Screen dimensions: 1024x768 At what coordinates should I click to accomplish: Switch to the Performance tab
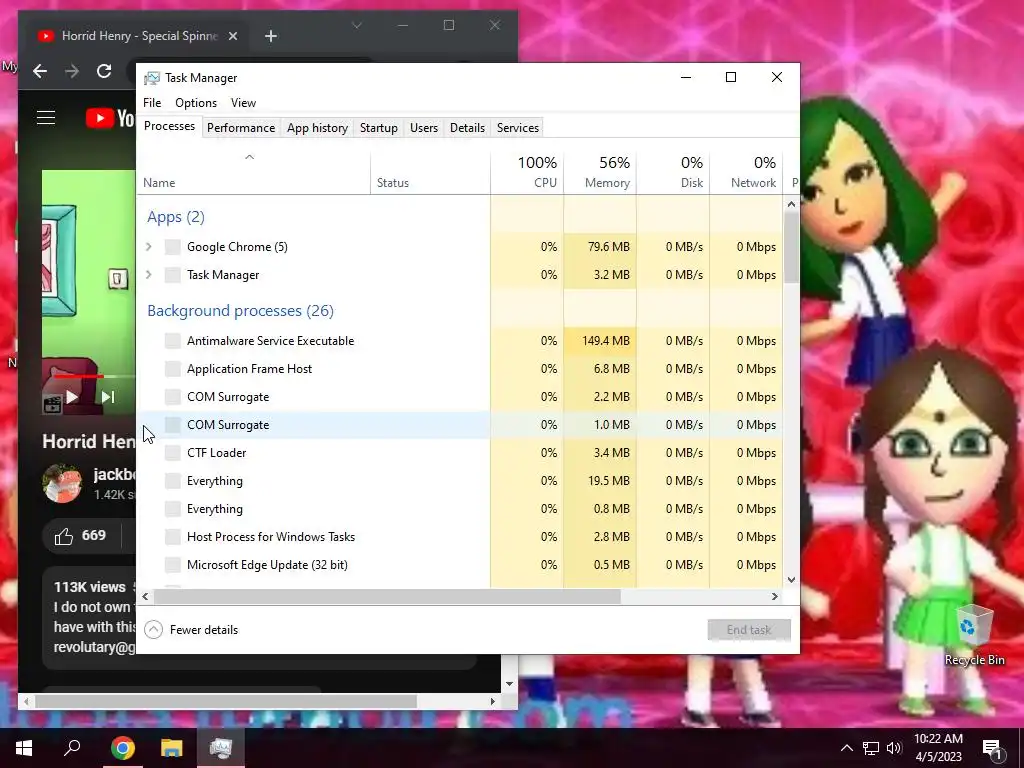click(241, 128)
